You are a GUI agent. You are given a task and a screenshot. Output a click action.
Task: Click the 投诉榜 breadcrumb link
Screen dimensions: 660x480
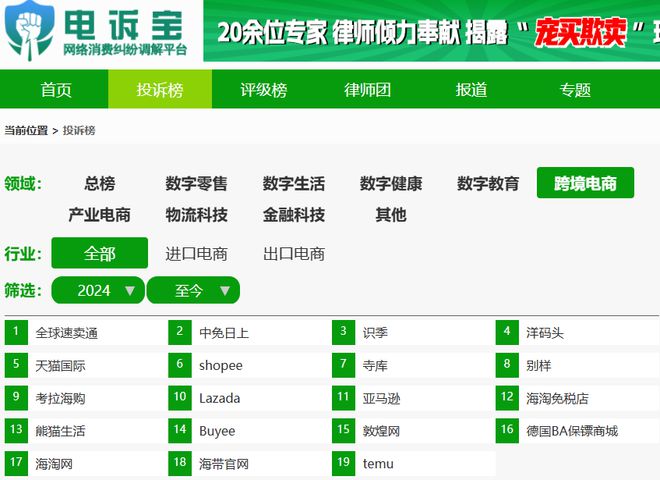pos(79,131)
